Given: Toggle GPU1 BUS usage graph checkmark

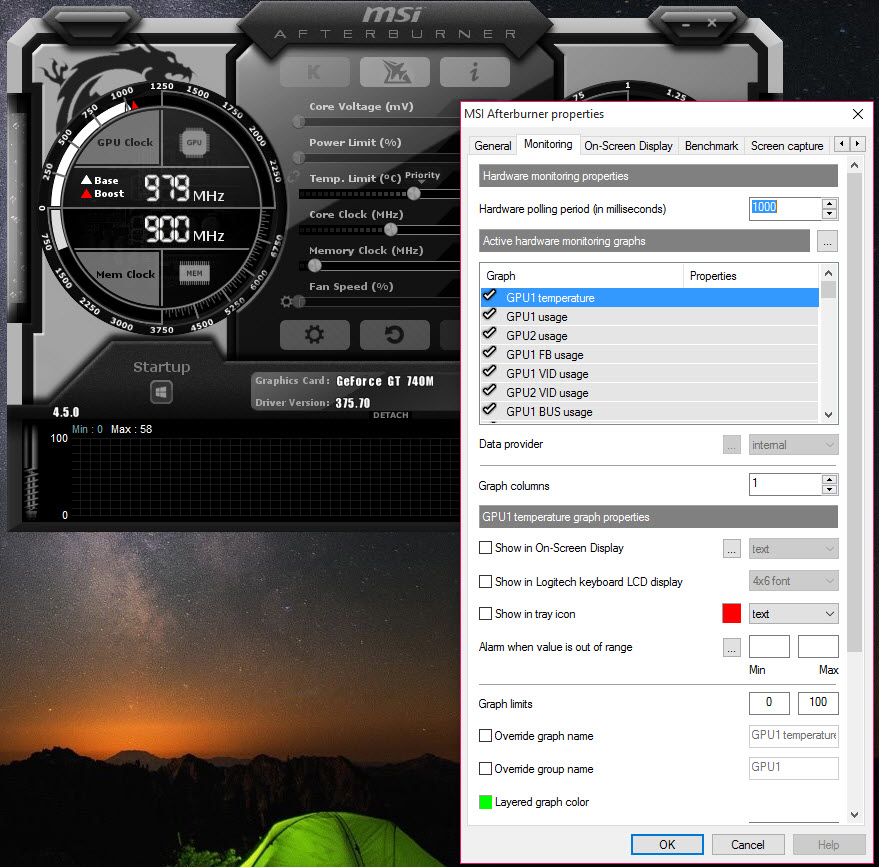Looking at the screenshot, I should (490, 409).
